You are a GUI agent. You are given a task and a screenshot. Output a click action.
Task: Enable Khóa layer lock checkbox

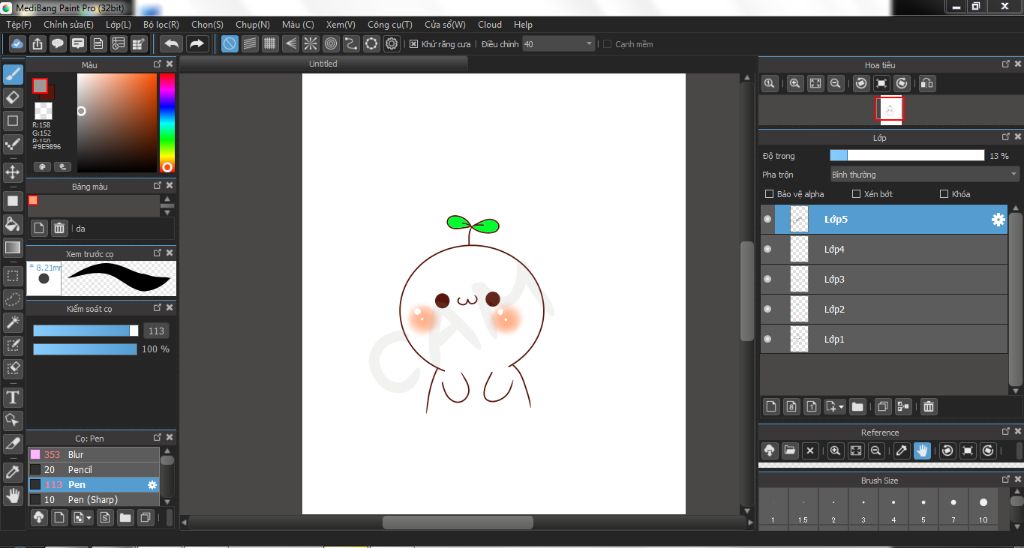click(x=944, y=194)
